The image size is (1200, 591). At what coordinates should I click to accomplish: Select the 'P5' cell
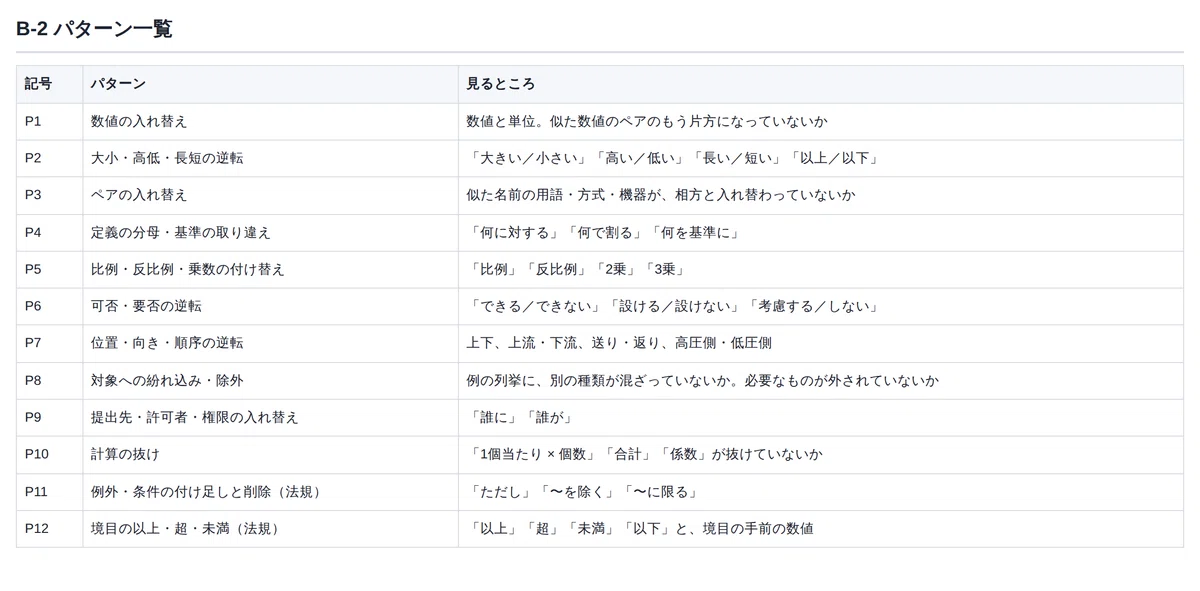coord(49,269)
